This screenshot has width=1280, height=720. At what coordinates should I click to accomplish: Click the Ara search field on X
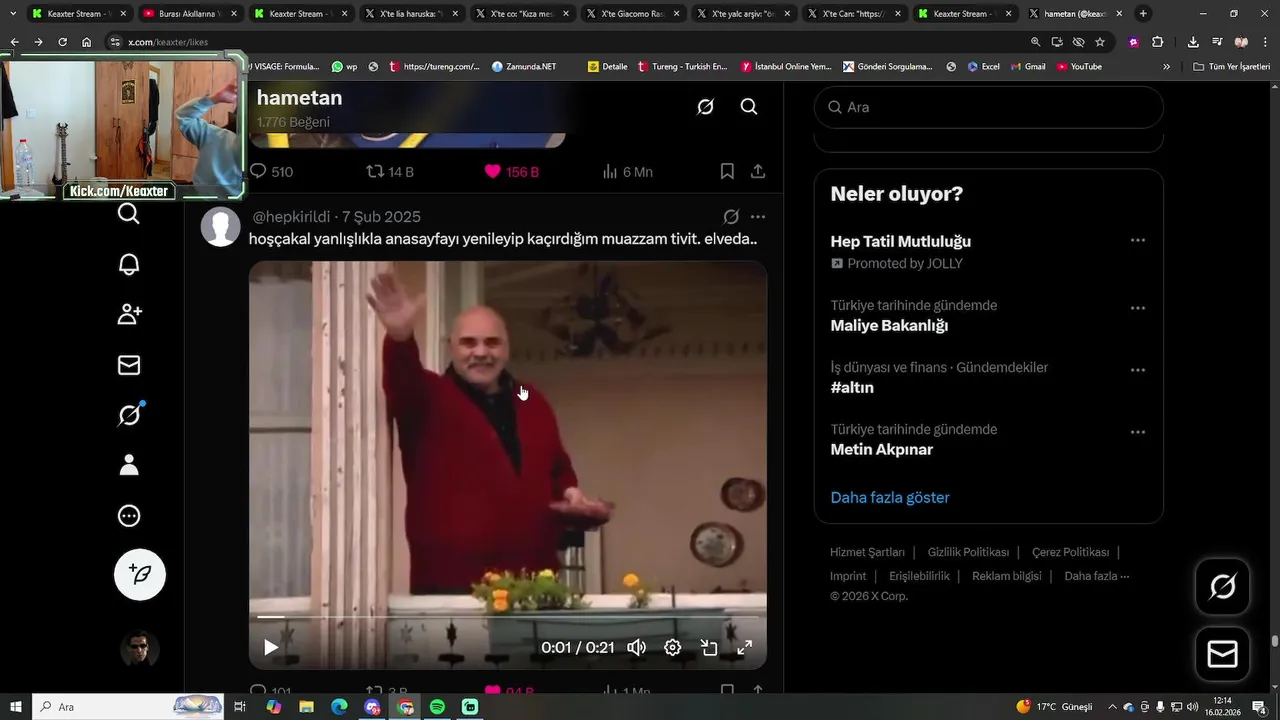989,107
